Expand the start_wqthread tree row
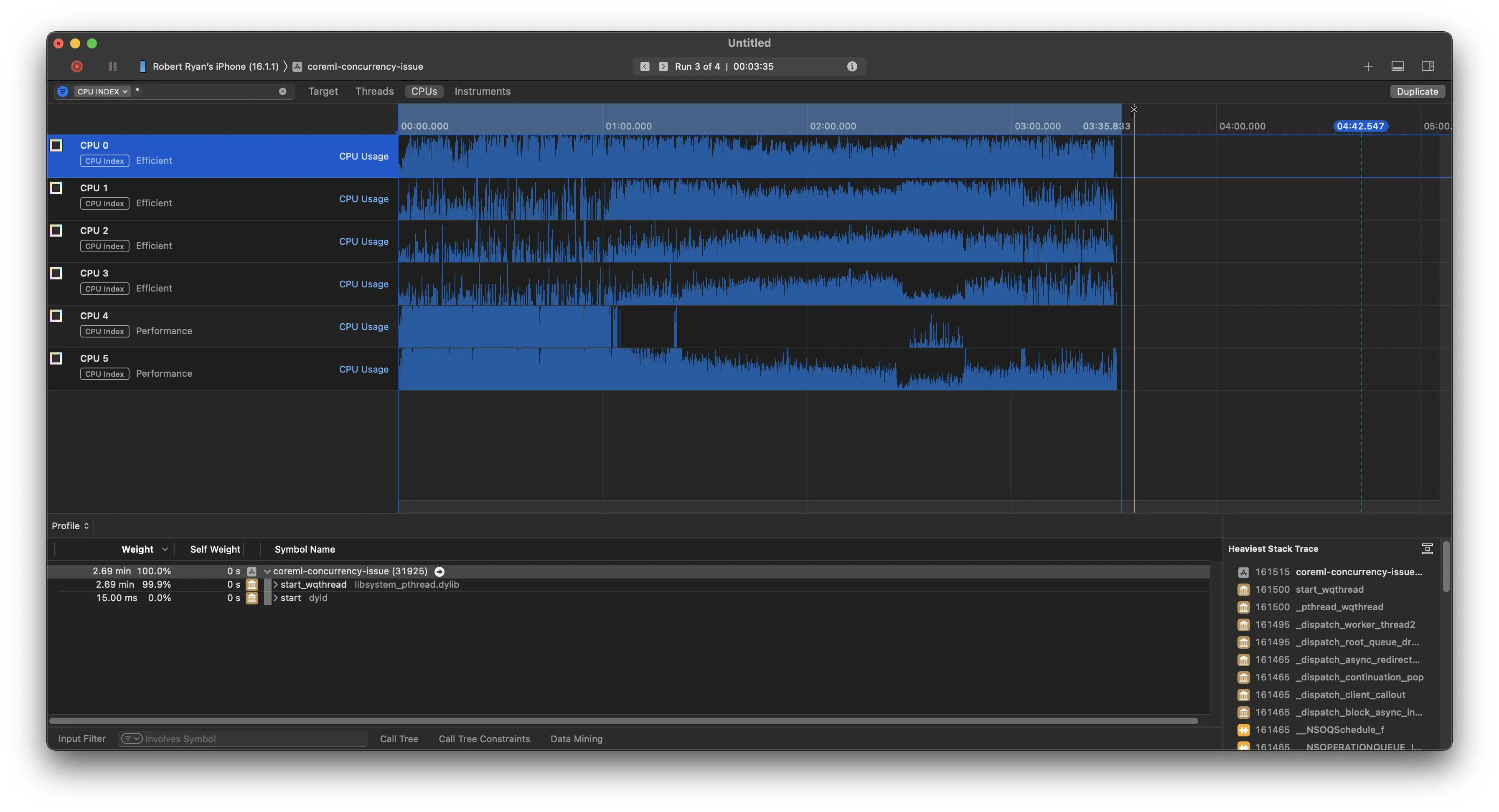Viewport: 1499px width, 812px height. [276, 585]
